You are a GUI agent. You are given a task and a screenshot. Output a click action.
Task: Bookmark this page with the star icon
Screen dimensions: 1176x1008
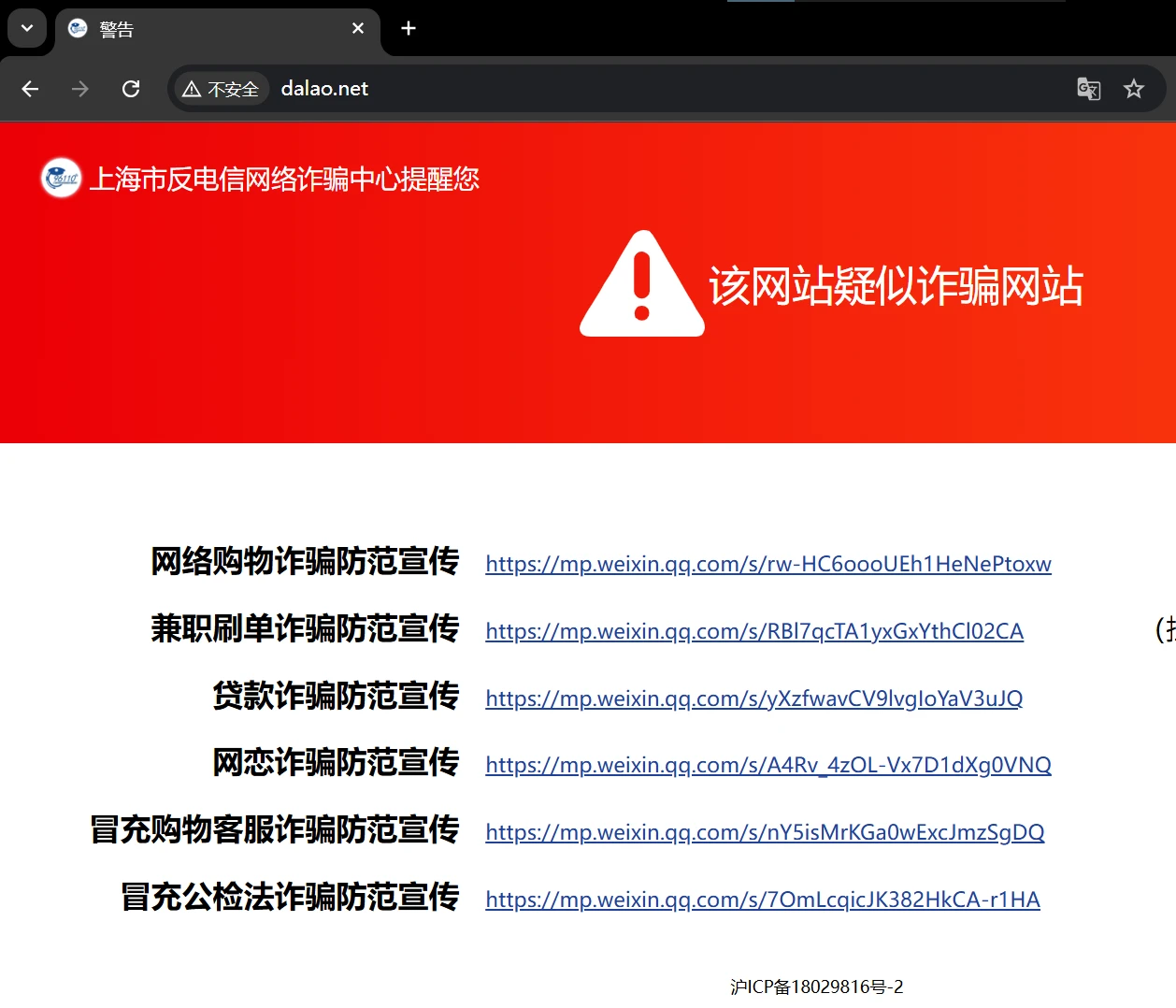tap(1134, 89)
